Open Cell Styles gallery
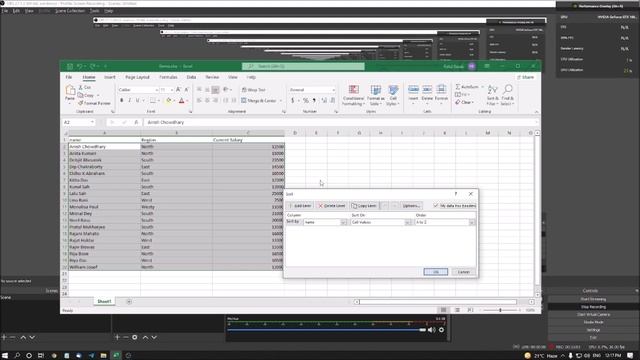The height and width of the screenshot is (360, 640). point(393,95)
